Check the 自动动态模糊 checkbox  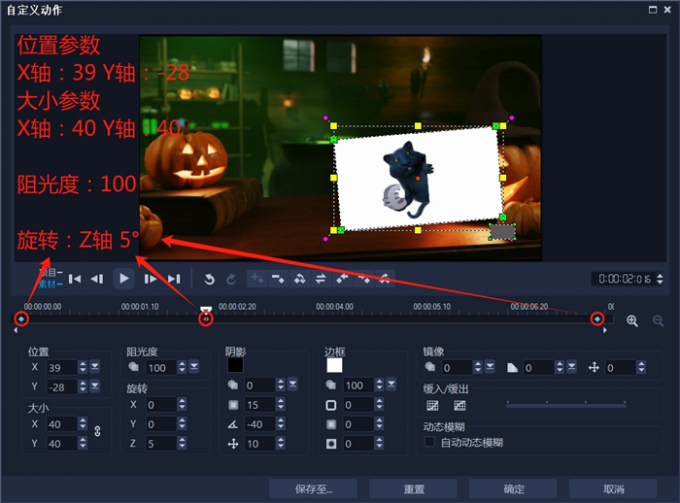430,441
